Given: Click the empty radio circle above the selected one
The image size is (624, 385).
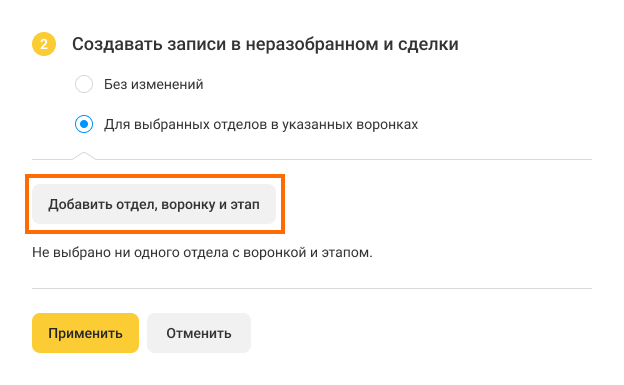Looking at the screenshot, I should pyautogui.click(x=84, y=84).
